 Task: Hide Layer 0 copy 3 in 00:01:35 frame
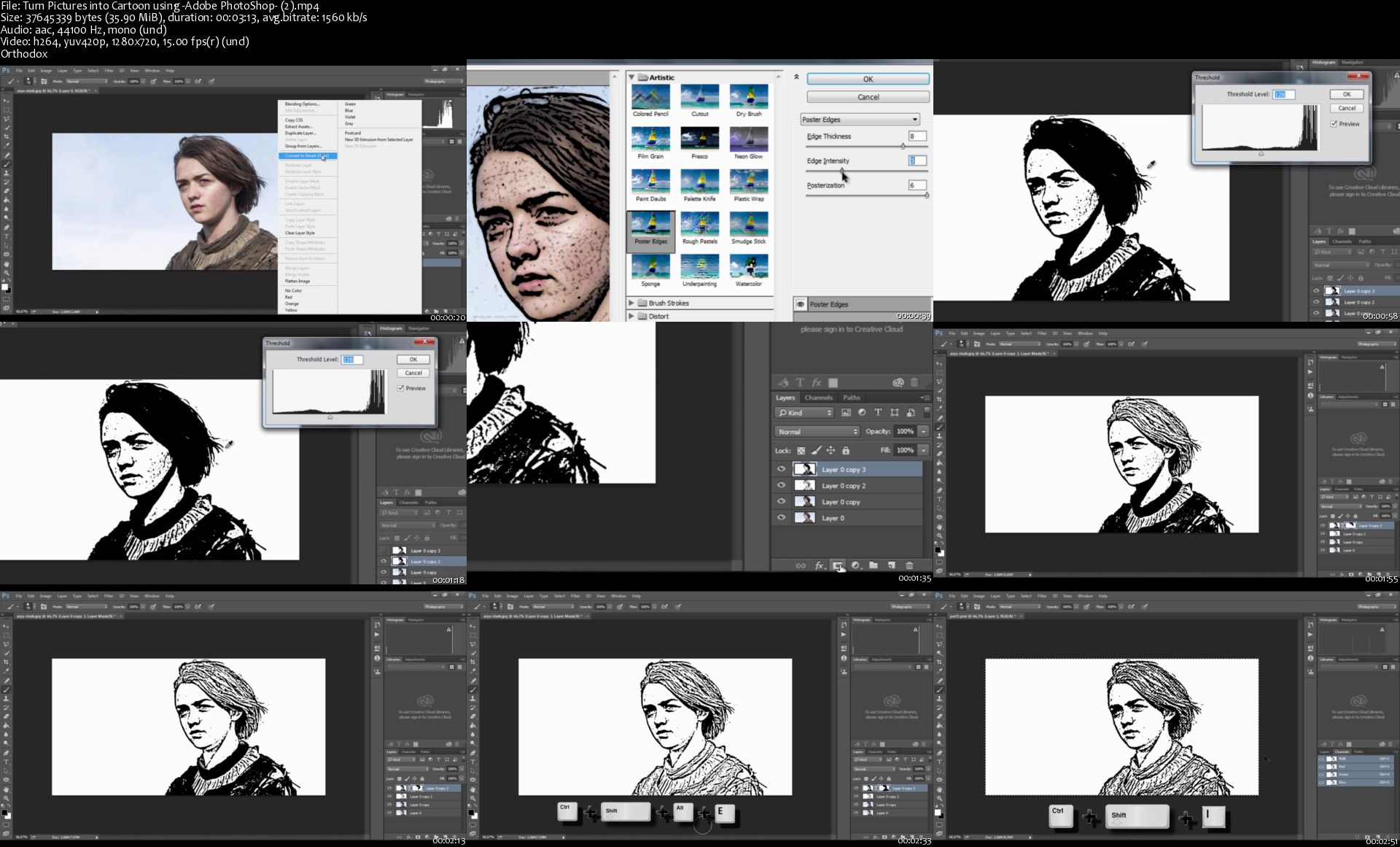pyautogui.click(x=781, y=469)
